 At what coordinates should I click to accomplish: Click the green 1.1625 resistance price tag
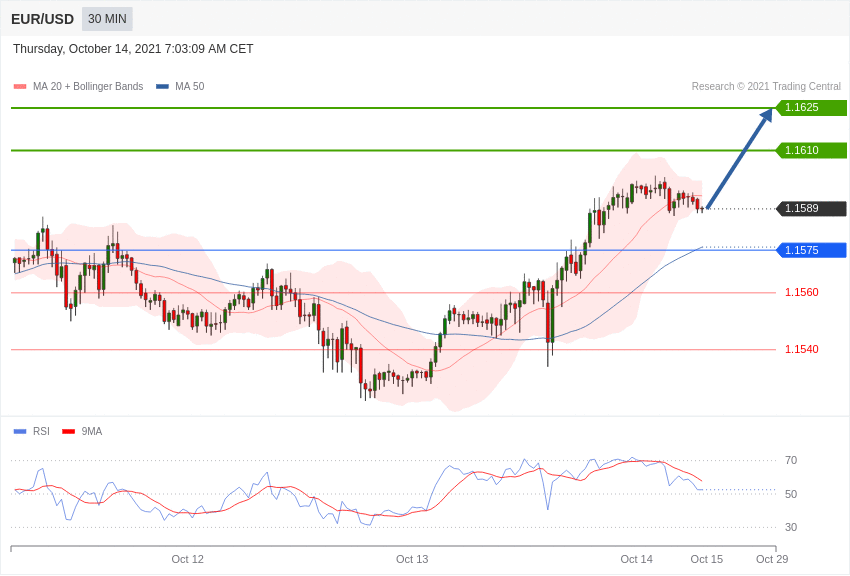811,107
